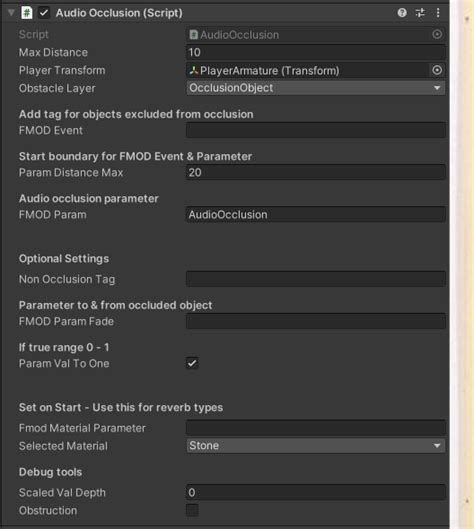Click 'Add tag for objects excluded' header
474x529 pixels.
click(x=136, y=114)
